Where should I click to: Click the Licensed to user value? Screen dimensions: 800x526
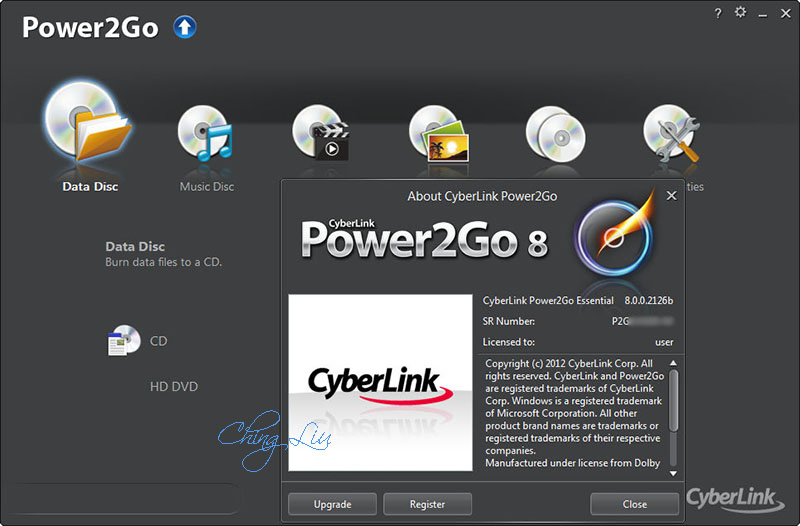(x=664, y=342)
